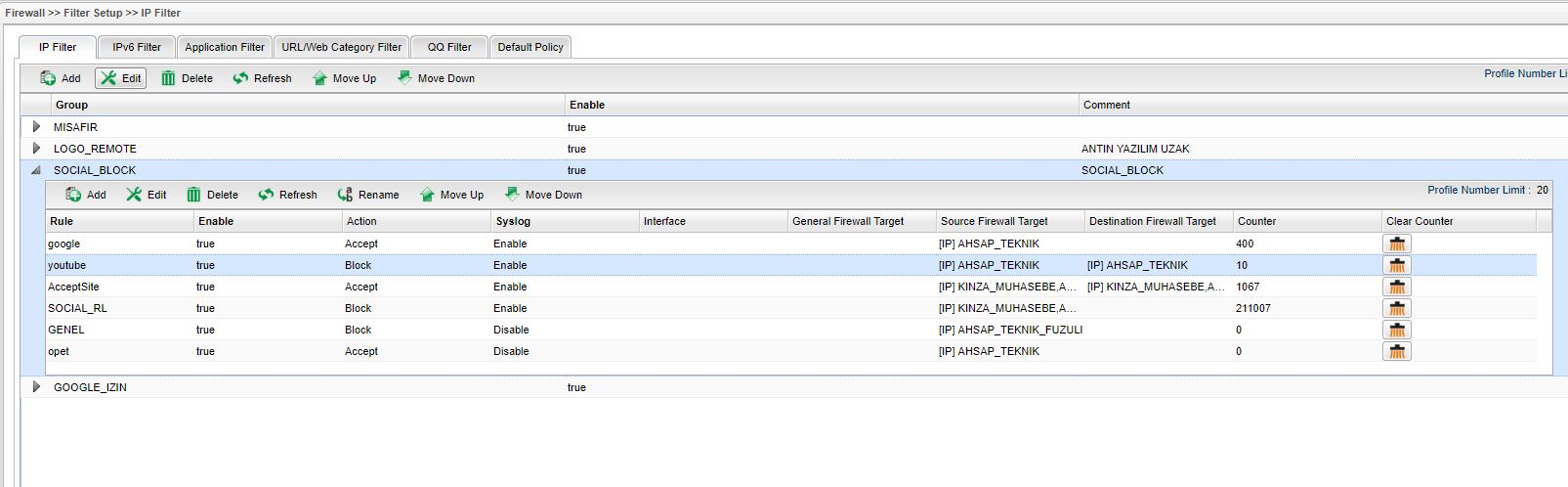Clear the counter for the google rule

[1397, 243]
